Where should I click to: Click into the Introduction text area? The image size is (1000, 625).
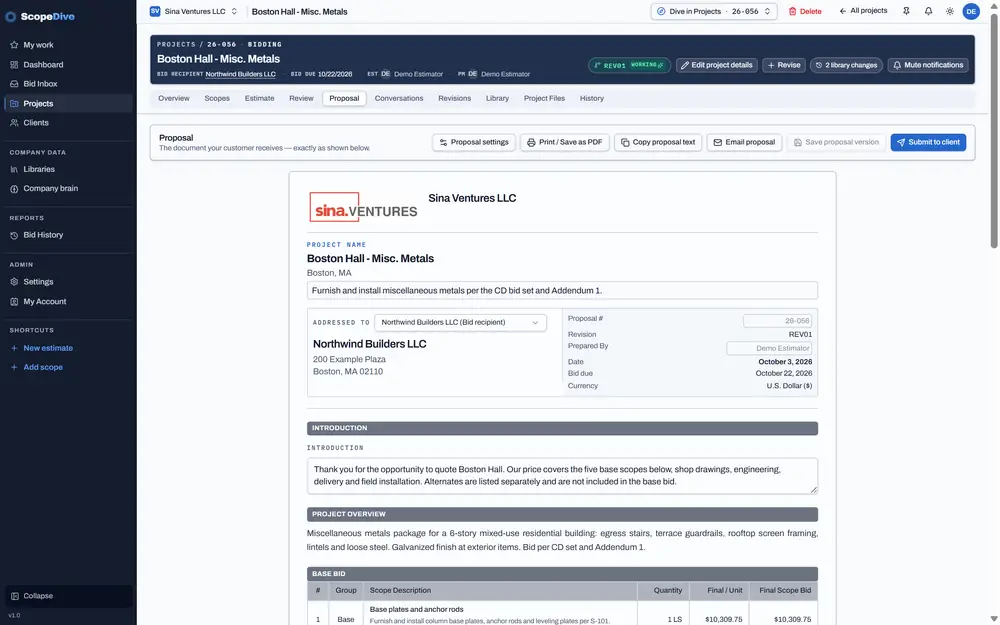click(562, 476)
